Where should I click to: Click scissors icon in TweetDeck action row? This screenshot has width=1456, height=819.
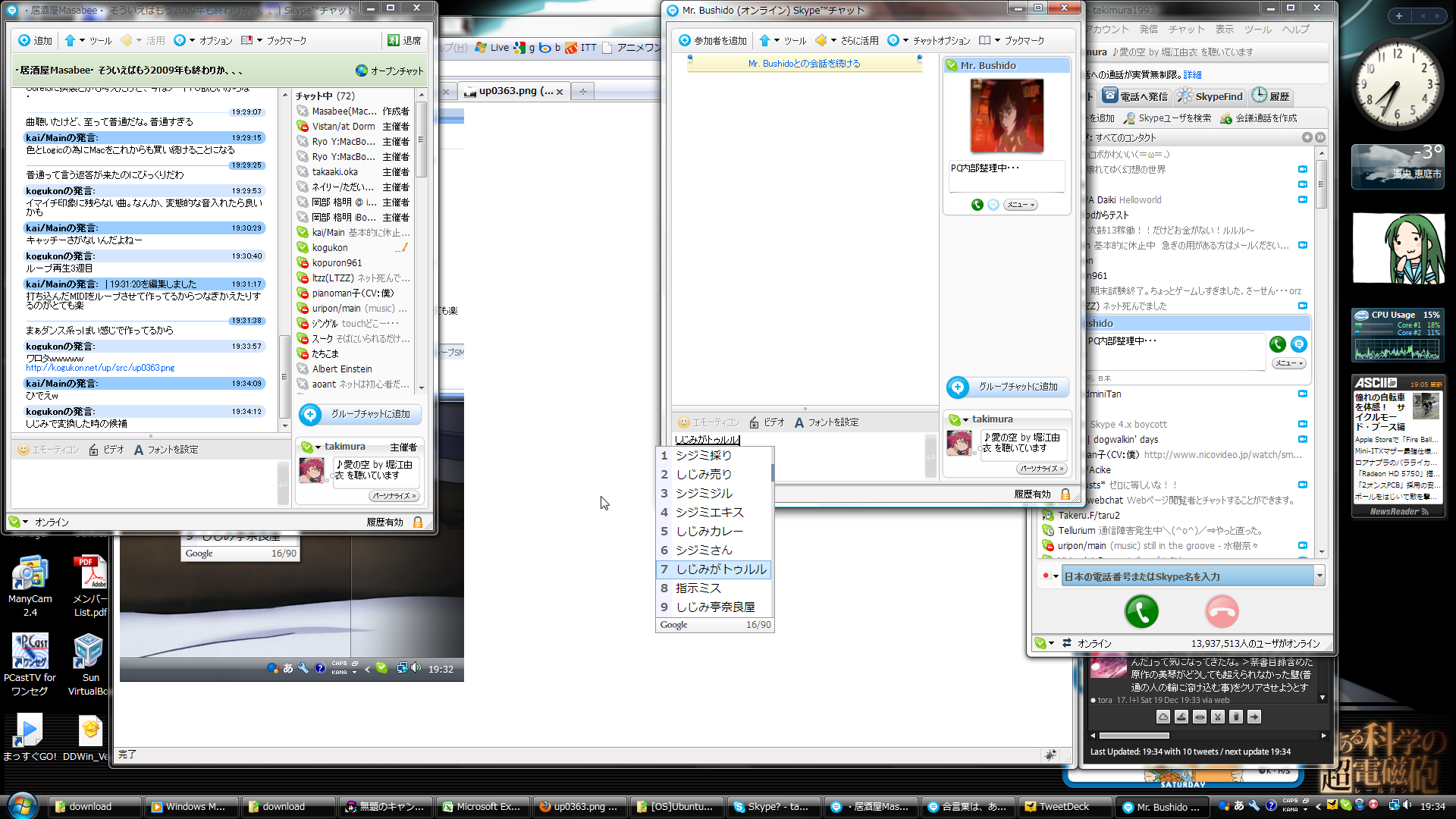click(x=1218, y=717)
